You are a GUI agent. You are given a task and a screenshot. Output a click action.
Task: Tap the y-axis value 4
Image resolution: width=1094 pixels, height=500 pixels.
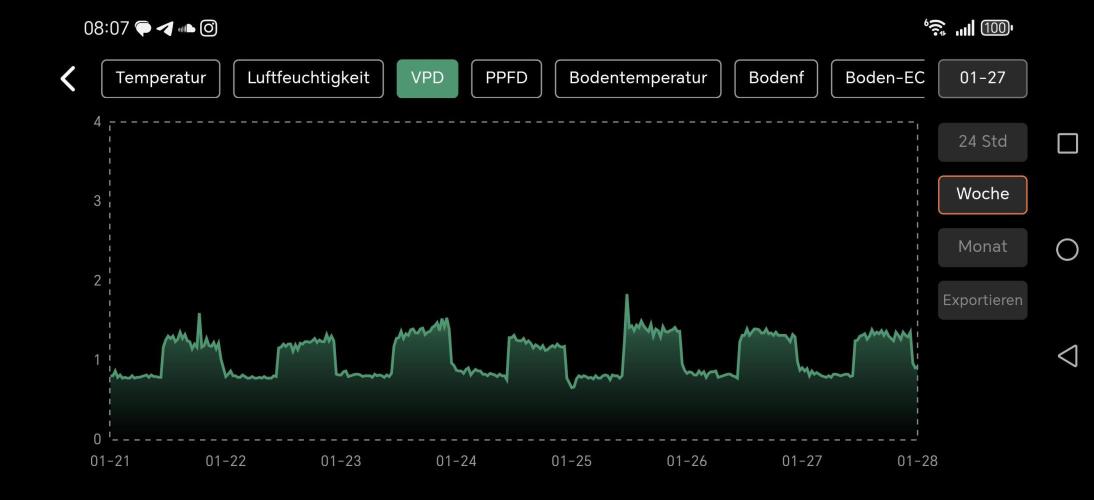coord(97,122)
